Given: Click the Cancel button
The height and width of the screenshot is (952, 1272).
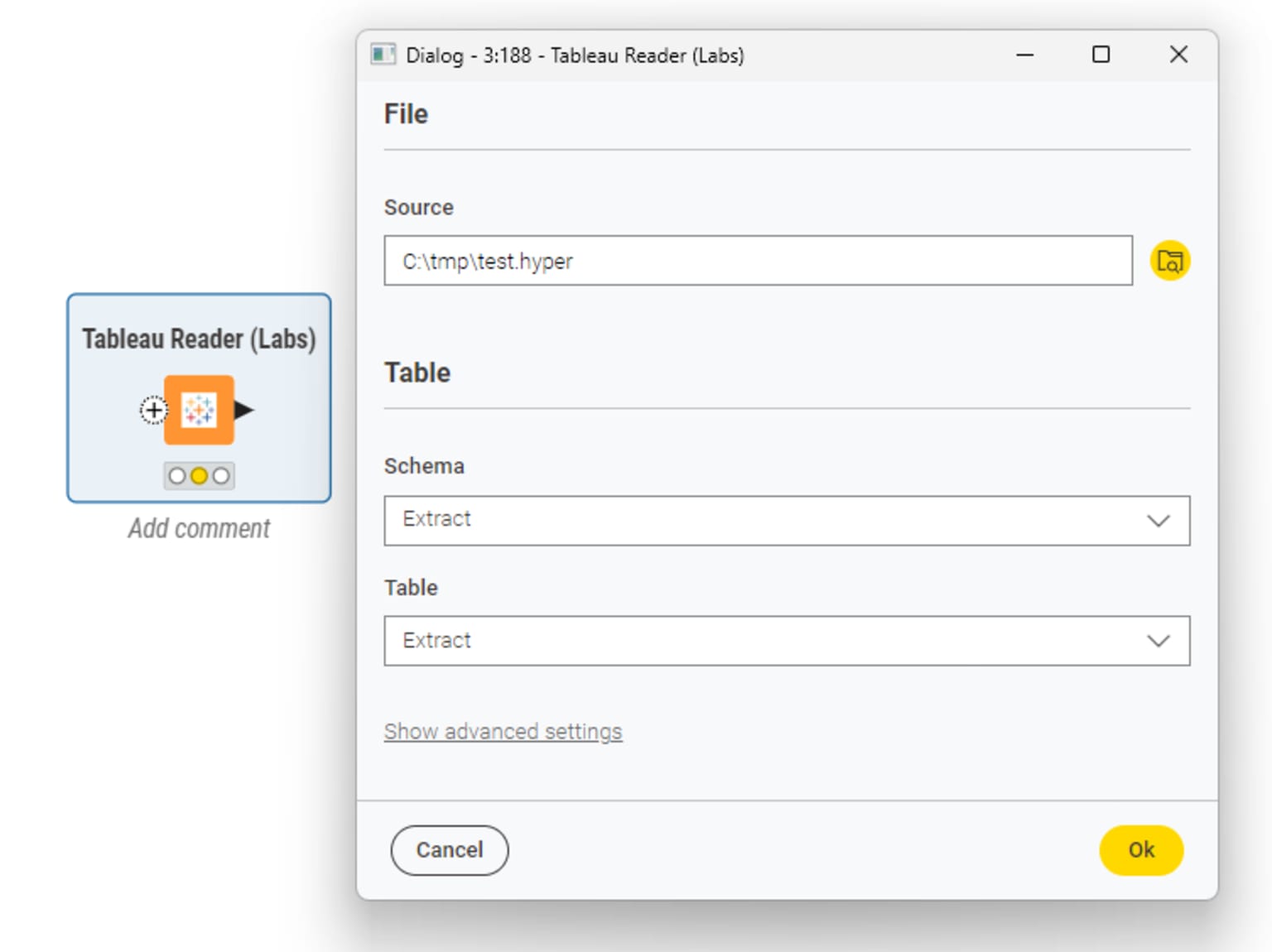Looking at the screenshot, I should coord(450,850).
